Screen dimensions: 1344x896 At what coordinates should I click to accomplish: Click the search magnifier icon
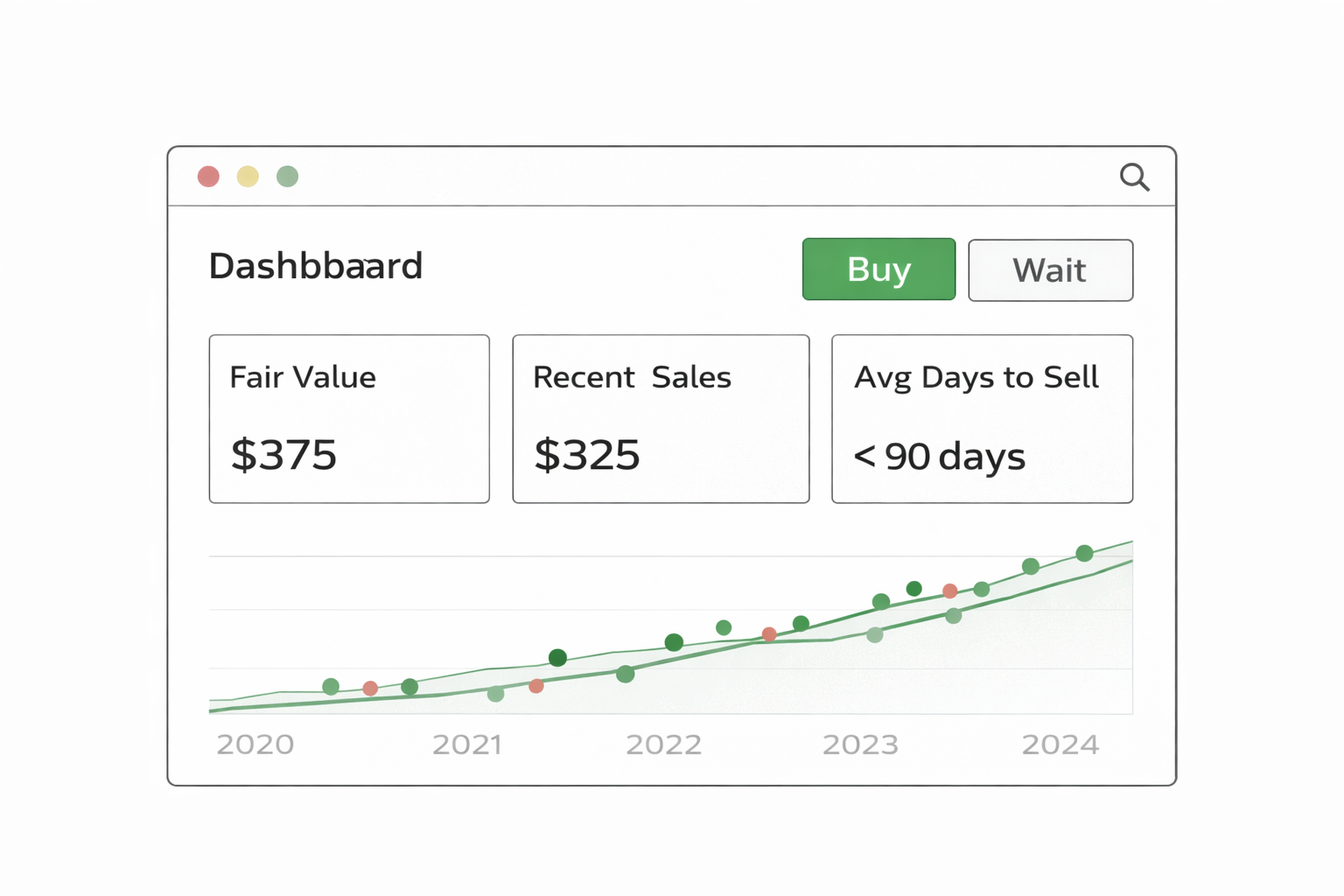pos(1134,178)
